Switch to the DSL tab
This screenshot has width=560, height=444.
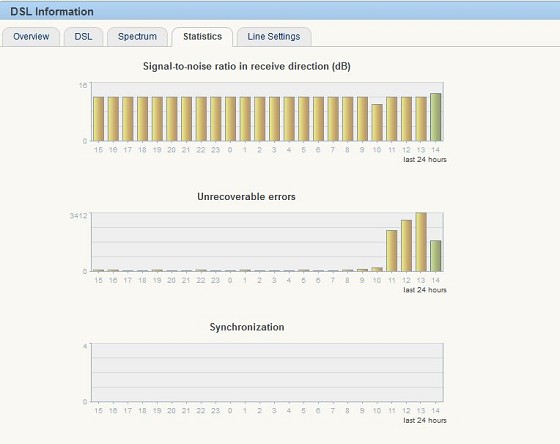[x=83, y=36]
